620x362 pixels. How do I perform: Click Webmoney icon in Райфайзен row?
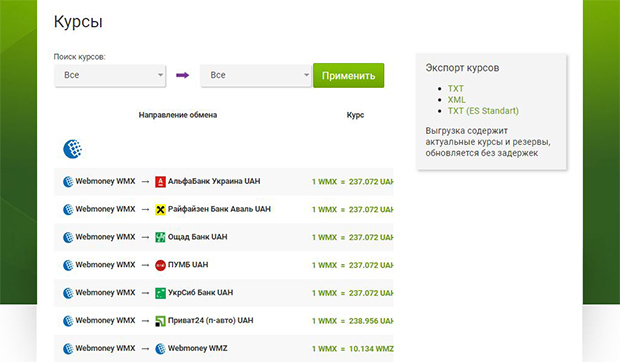(68, 209)
